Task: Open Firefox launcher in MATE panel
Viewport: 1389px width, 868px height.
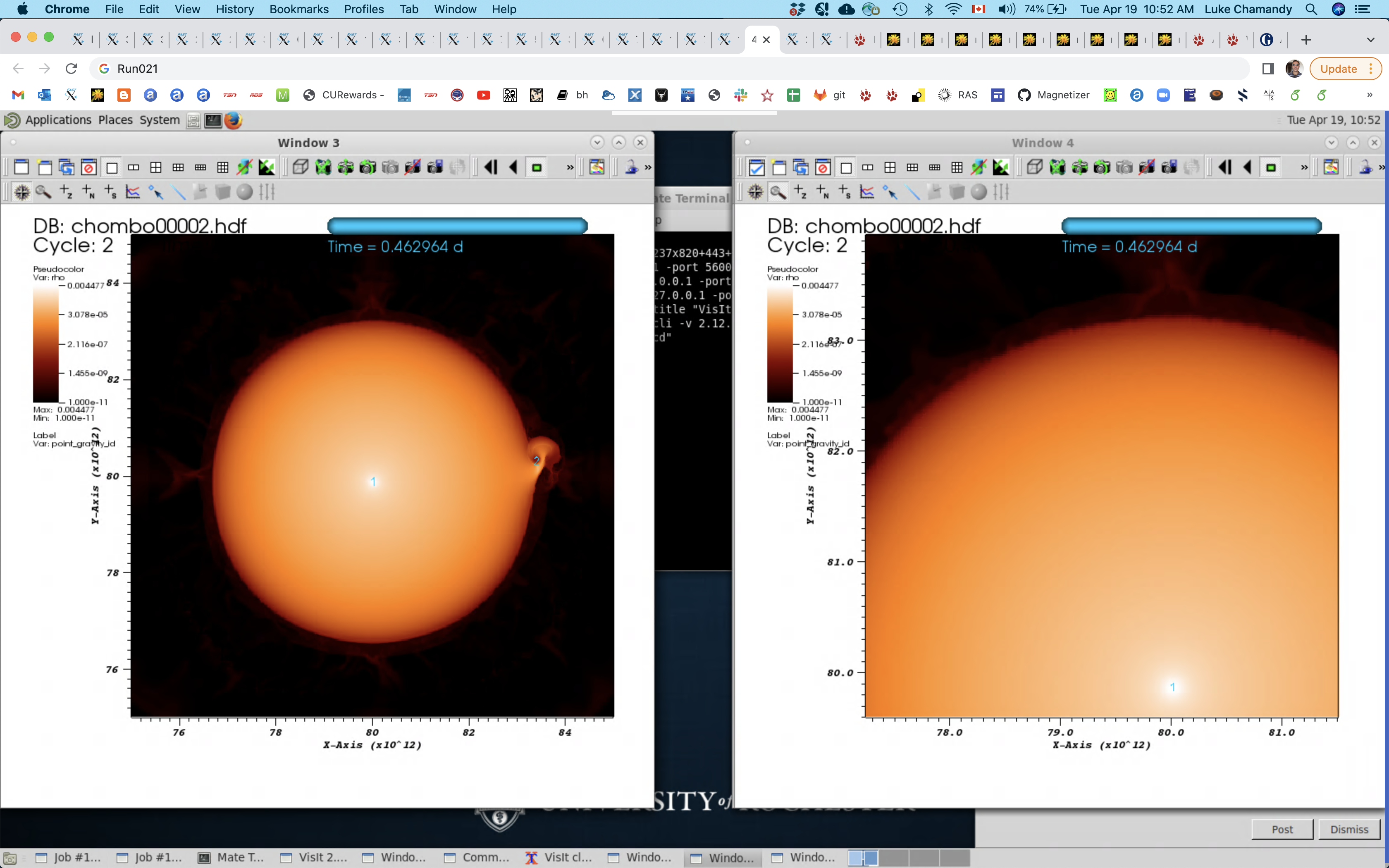Action: 233,120
